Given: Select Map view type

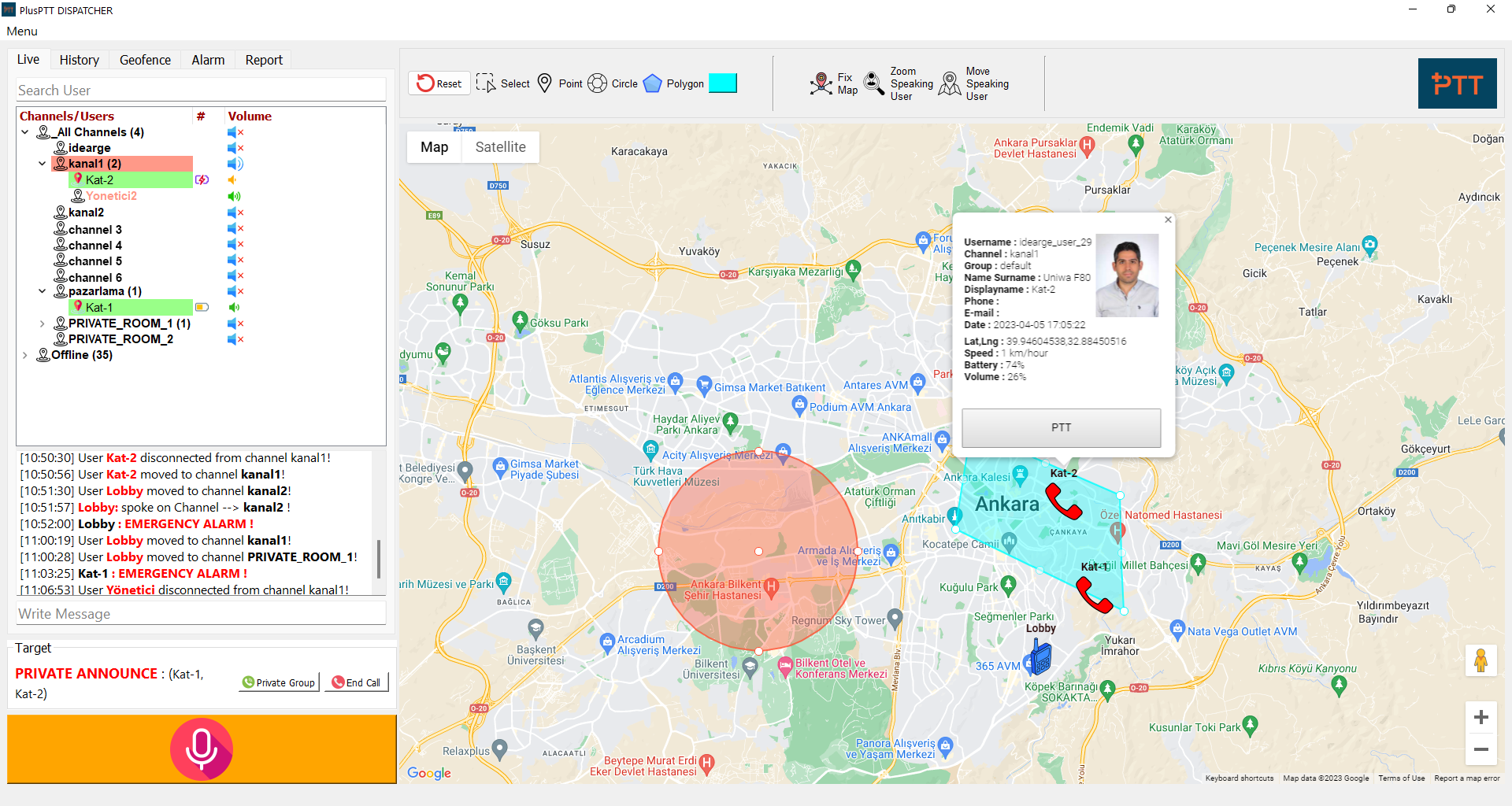Looking at the screenshot, I should [x=434, y=147].
